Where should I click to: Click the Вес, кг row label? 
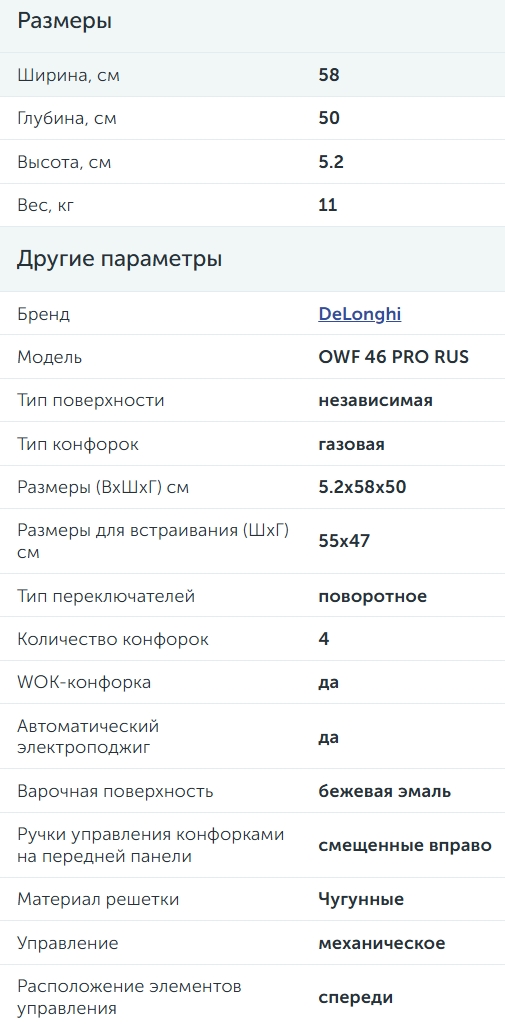tap(46, 205)
